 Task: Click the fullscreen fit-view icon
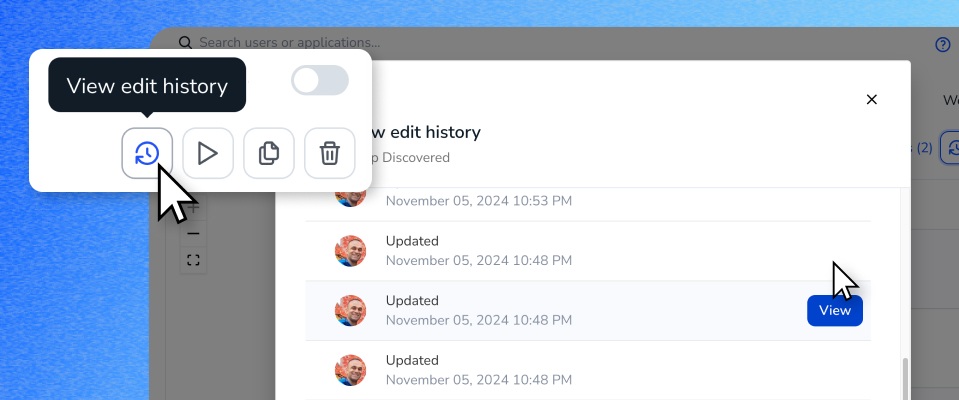pos(193,261)
